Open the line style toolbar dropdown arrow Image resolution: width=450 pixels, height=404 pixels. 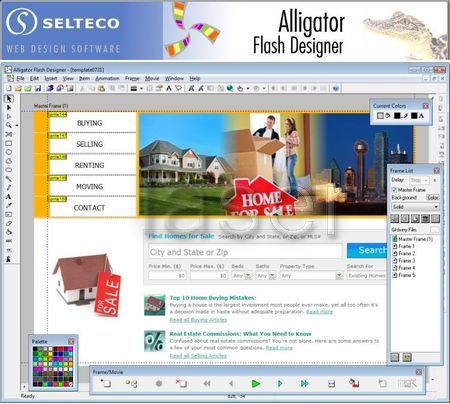142,88
